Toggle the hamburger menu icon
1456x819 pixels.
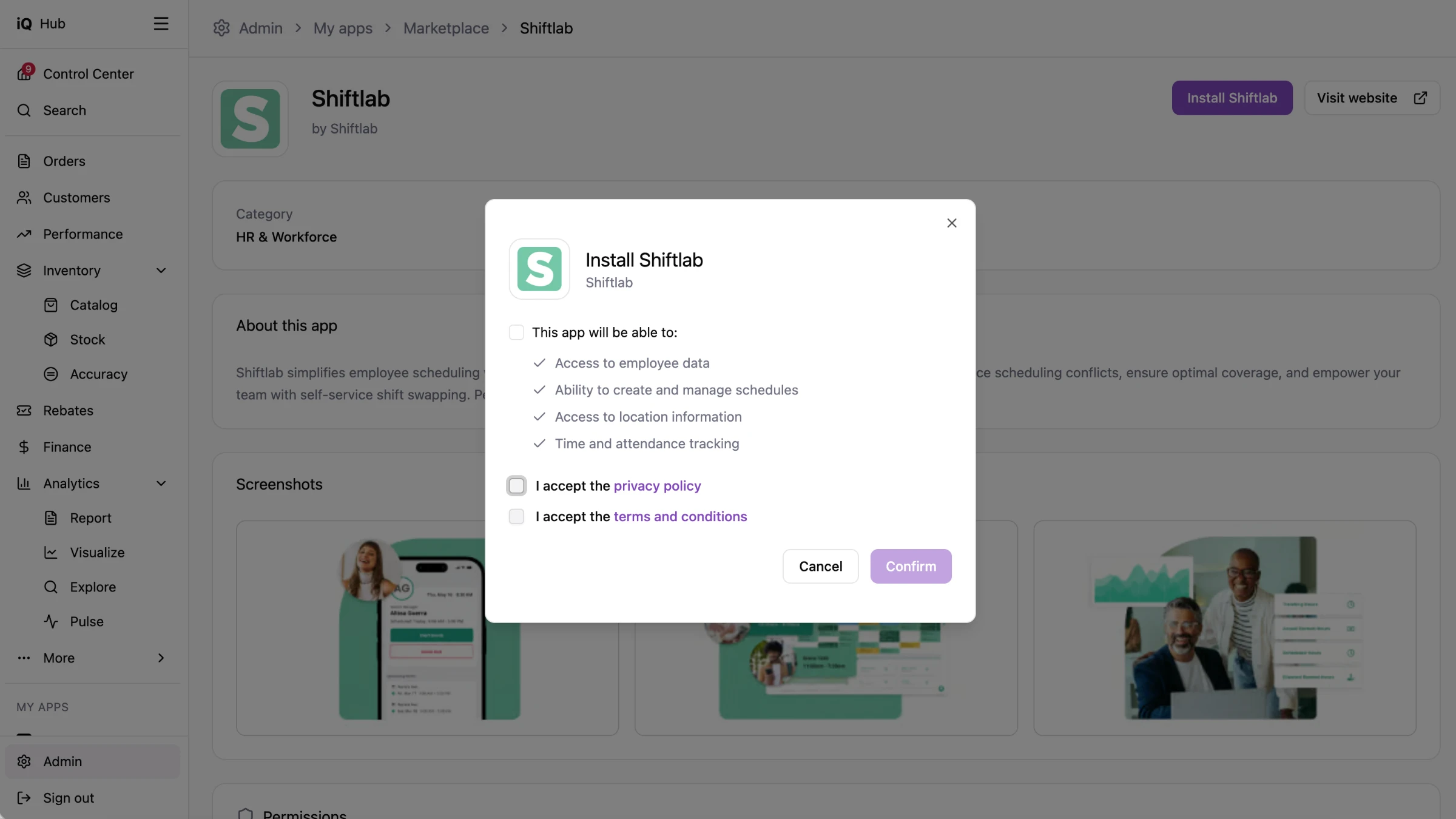pos(161,24)
